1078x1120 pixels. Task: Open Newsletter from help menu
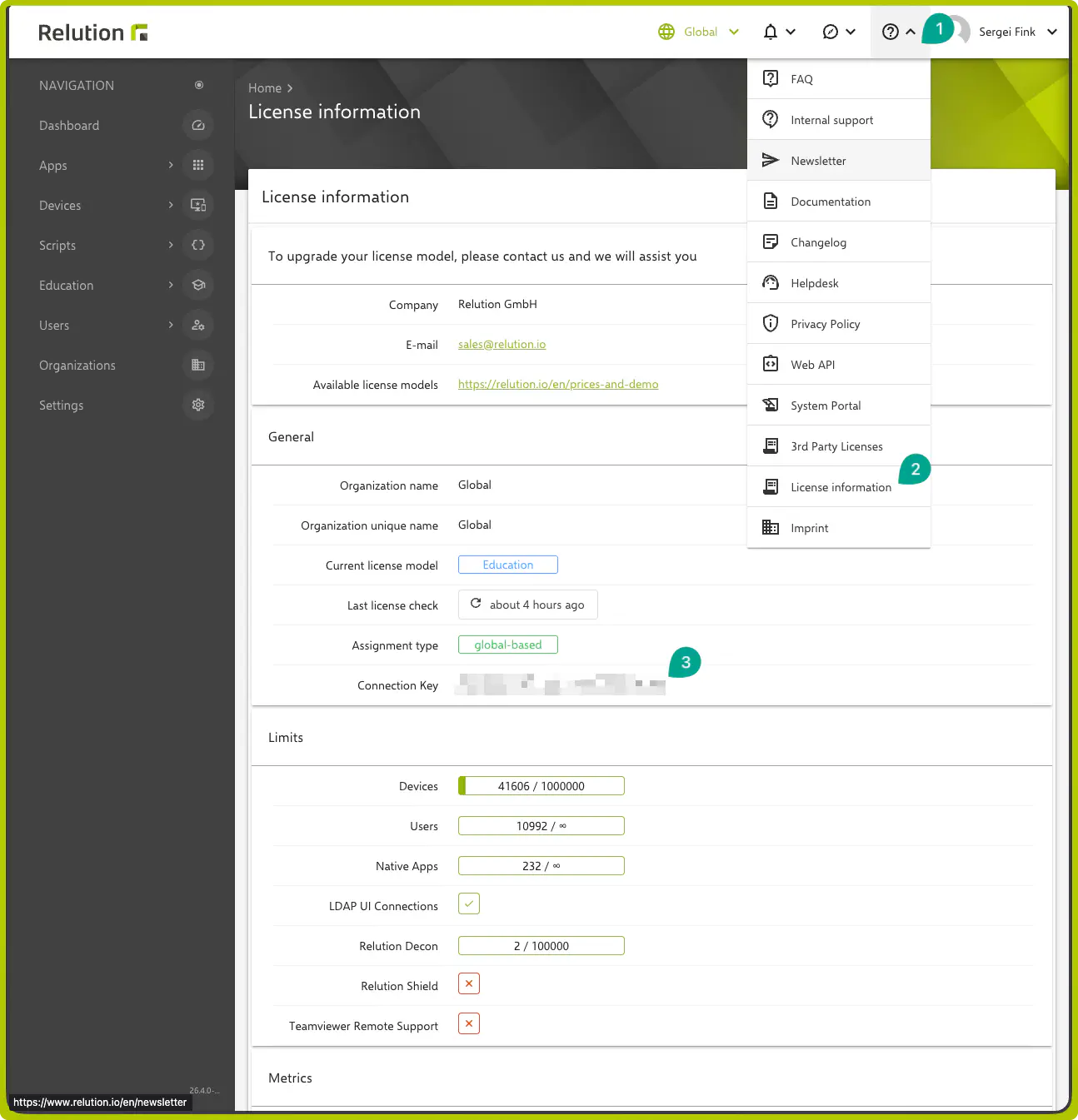(x=839, y=161)
